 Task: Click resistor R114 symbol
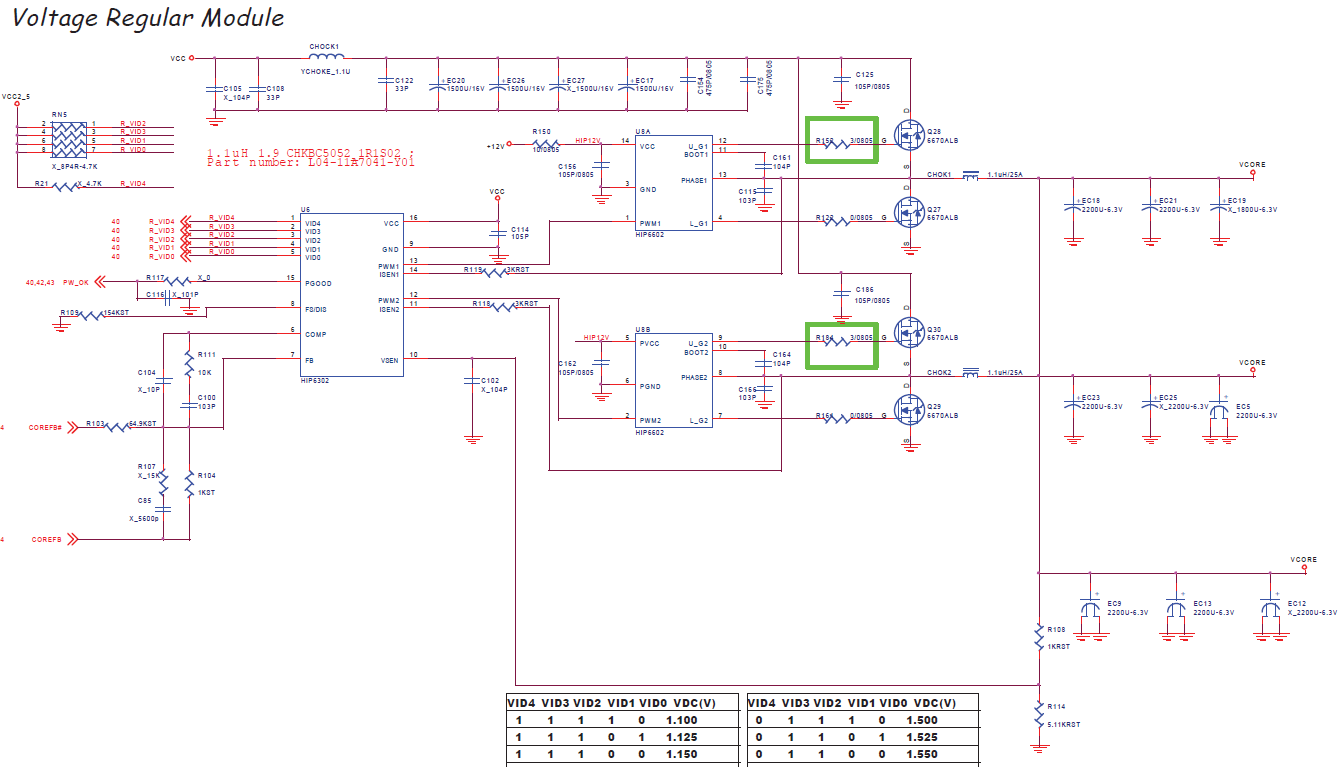(x=1040, y=712)
